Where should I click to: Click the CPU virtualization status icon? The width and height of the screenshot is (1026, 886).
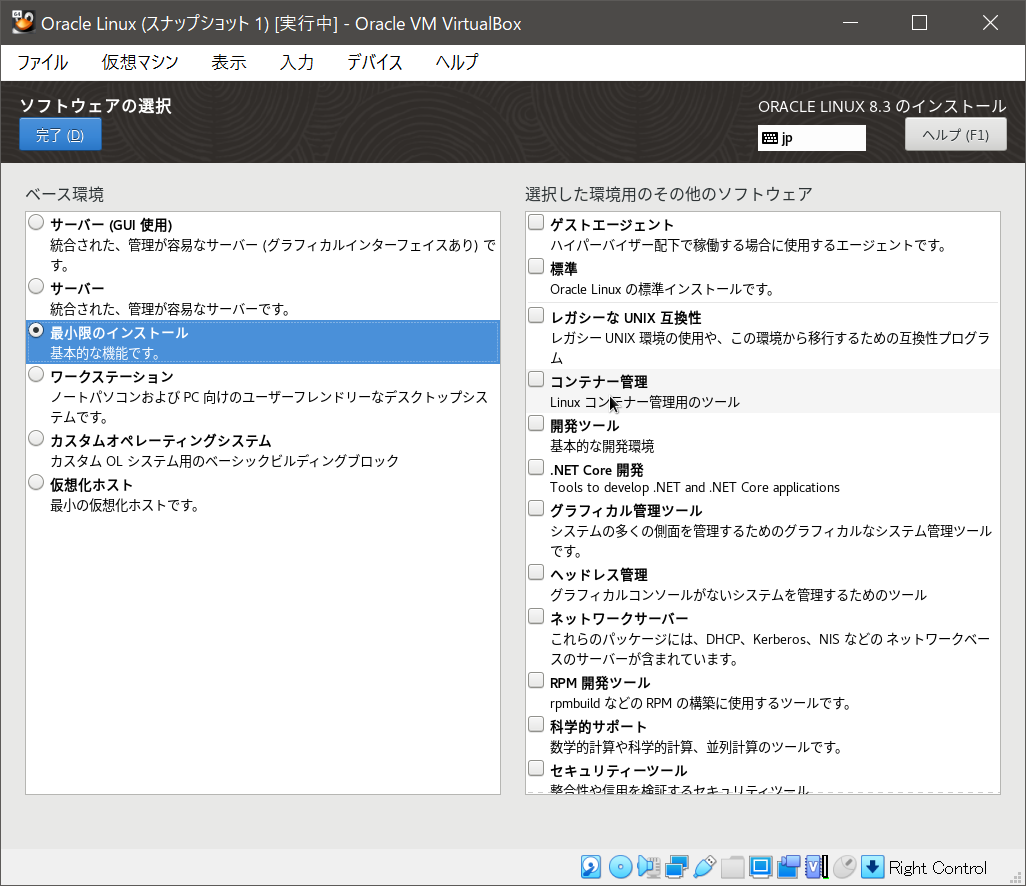click(x=817, y=867)
